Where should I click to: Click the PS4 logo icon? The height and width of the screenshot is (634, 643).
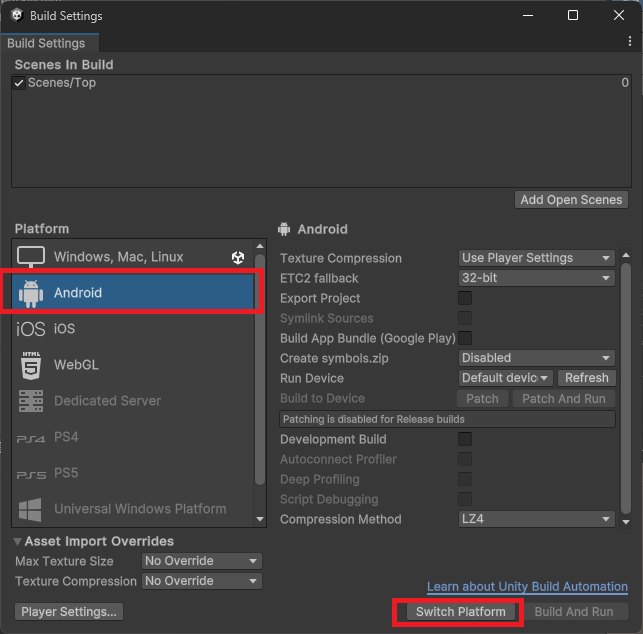pyautogui.click(x=31, y=439)
